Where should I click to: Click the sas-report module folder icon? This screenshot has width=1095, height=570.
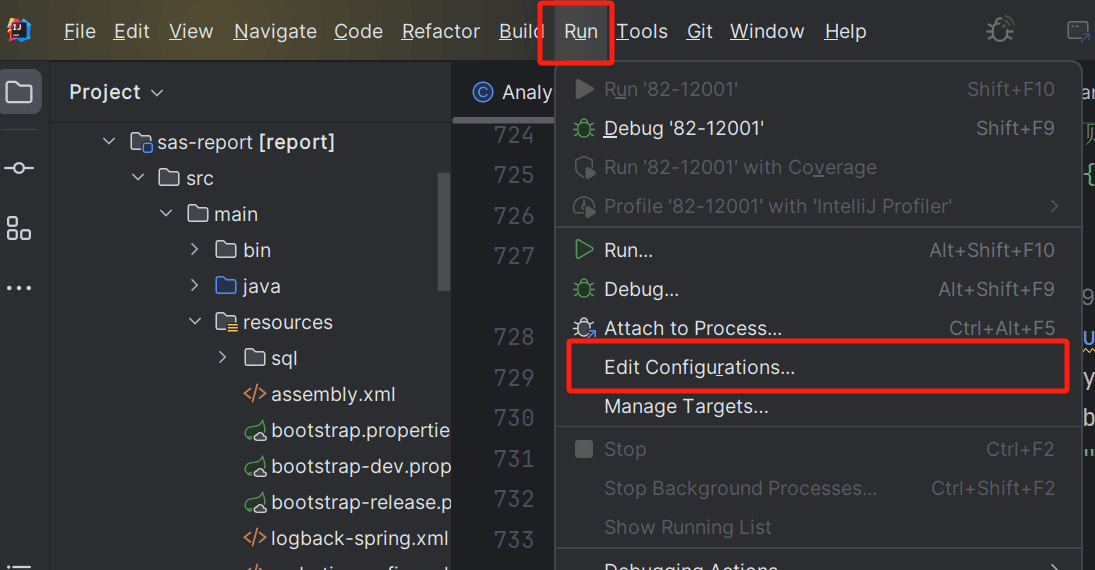(x=141, y=142)
